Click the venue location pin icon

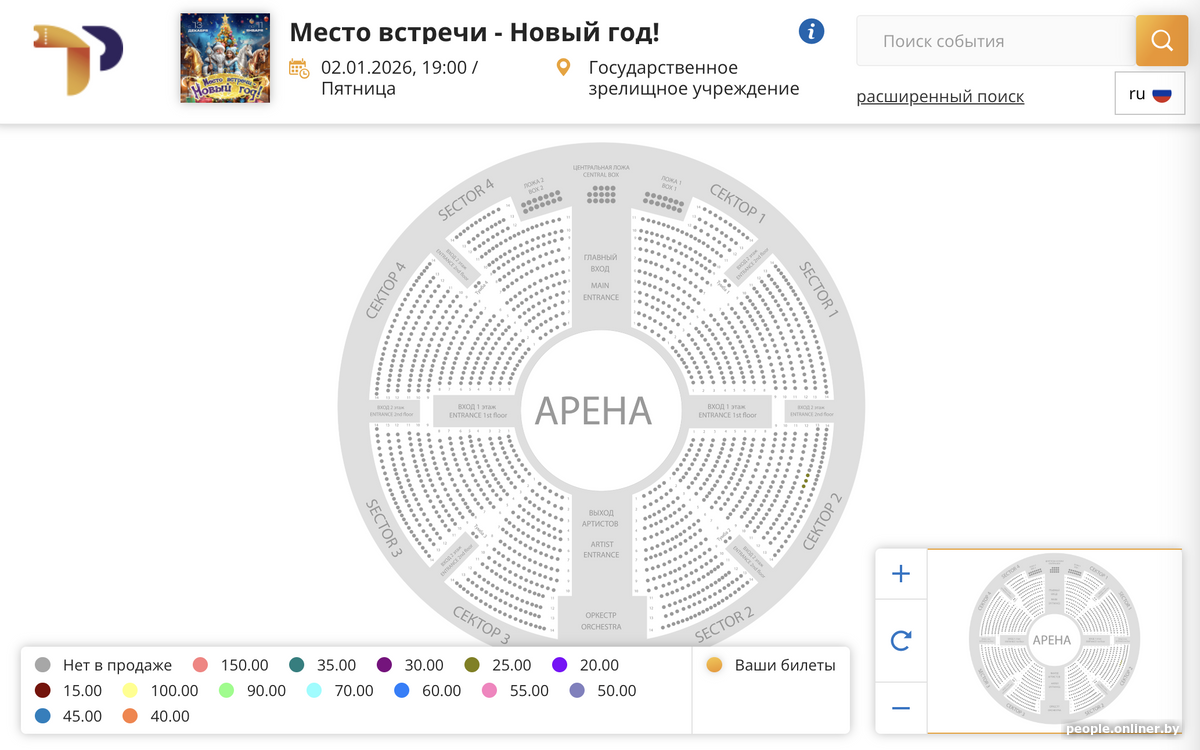click(563, 68)
